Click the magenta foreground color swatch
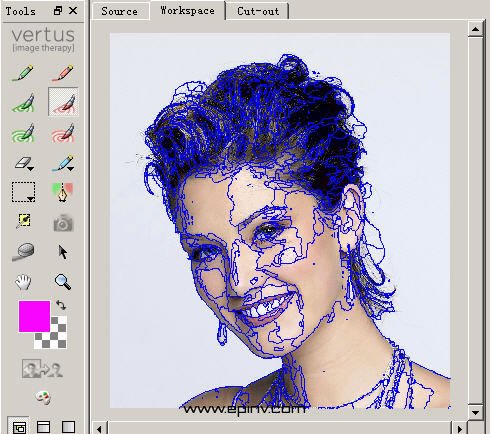This screenshot has height=434, width=490. click(34, 316)
